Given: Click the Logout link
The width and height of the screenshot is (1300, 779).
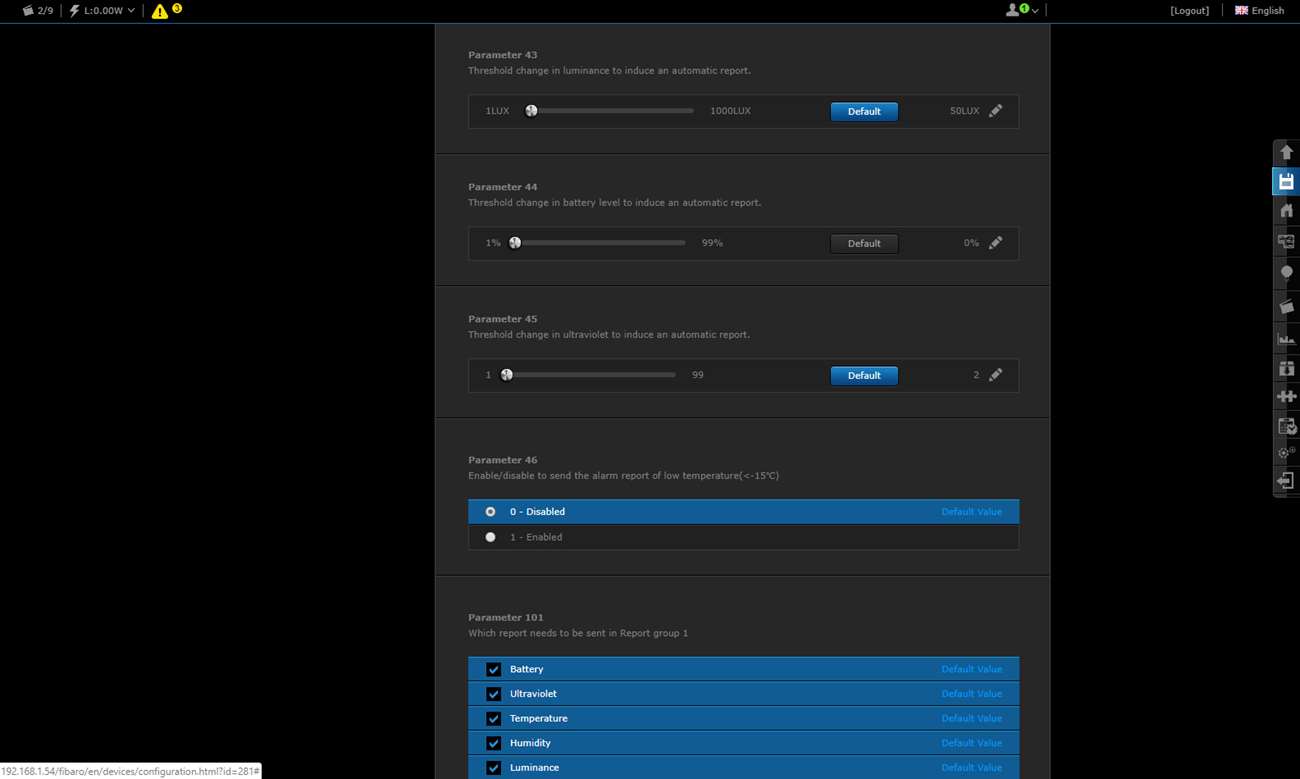Looking at the screenshot, I should coord(1189,11).
